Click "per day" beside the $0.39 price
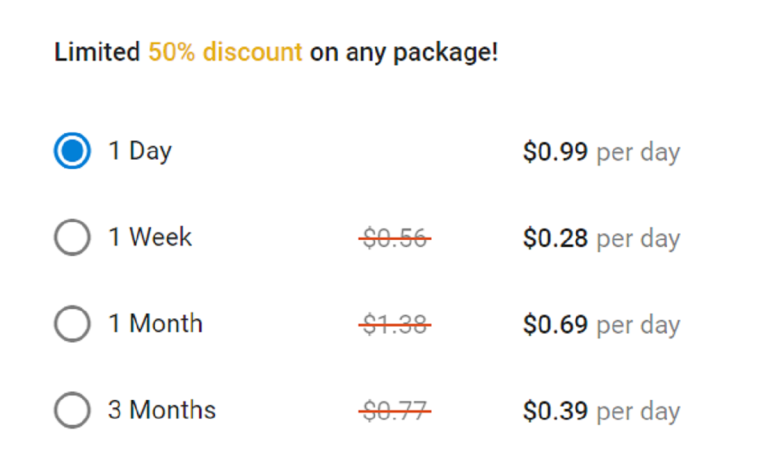The image size is (768, 462). click(638, 411)
